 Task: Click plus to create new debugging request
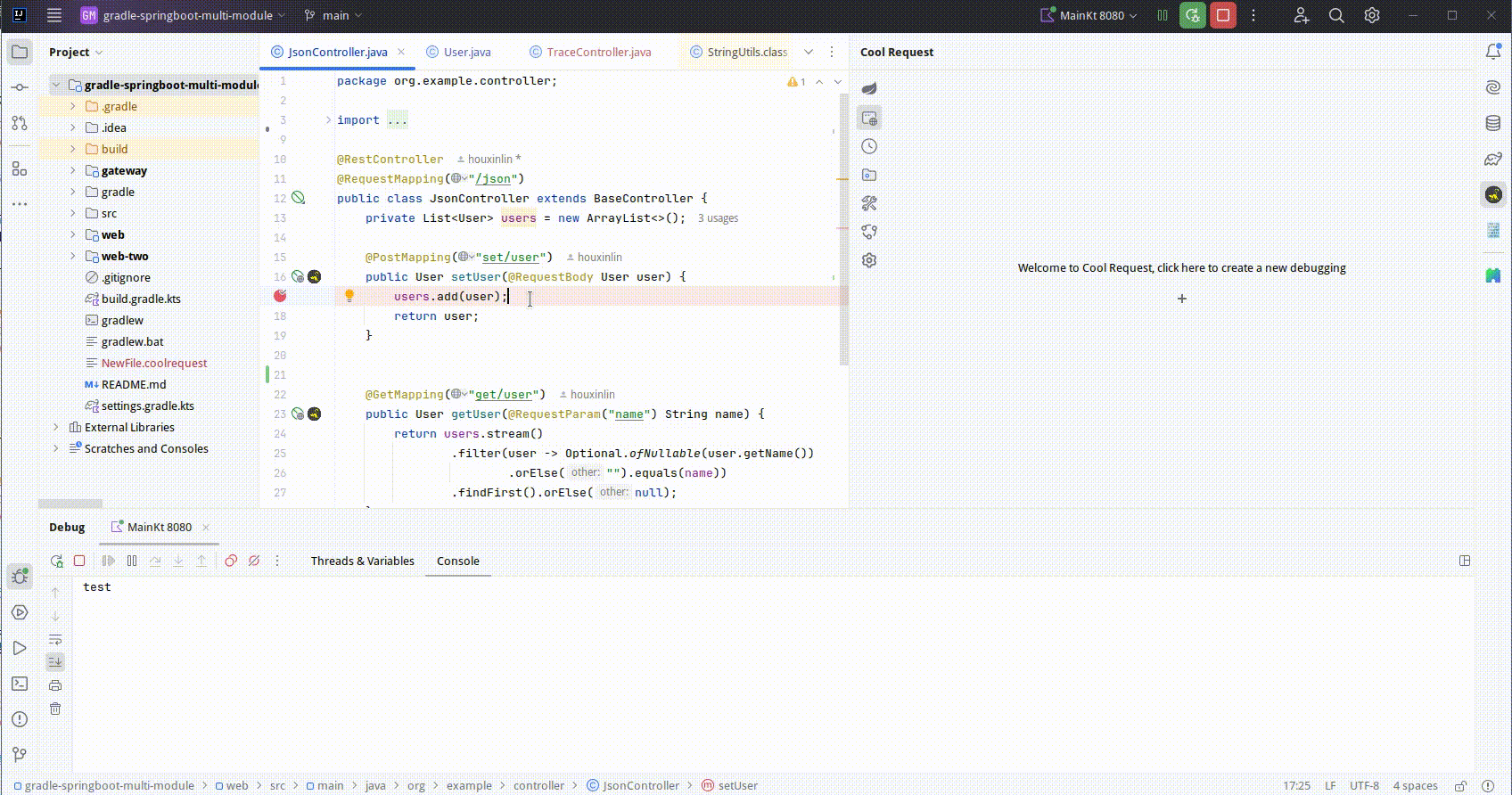1182,299
